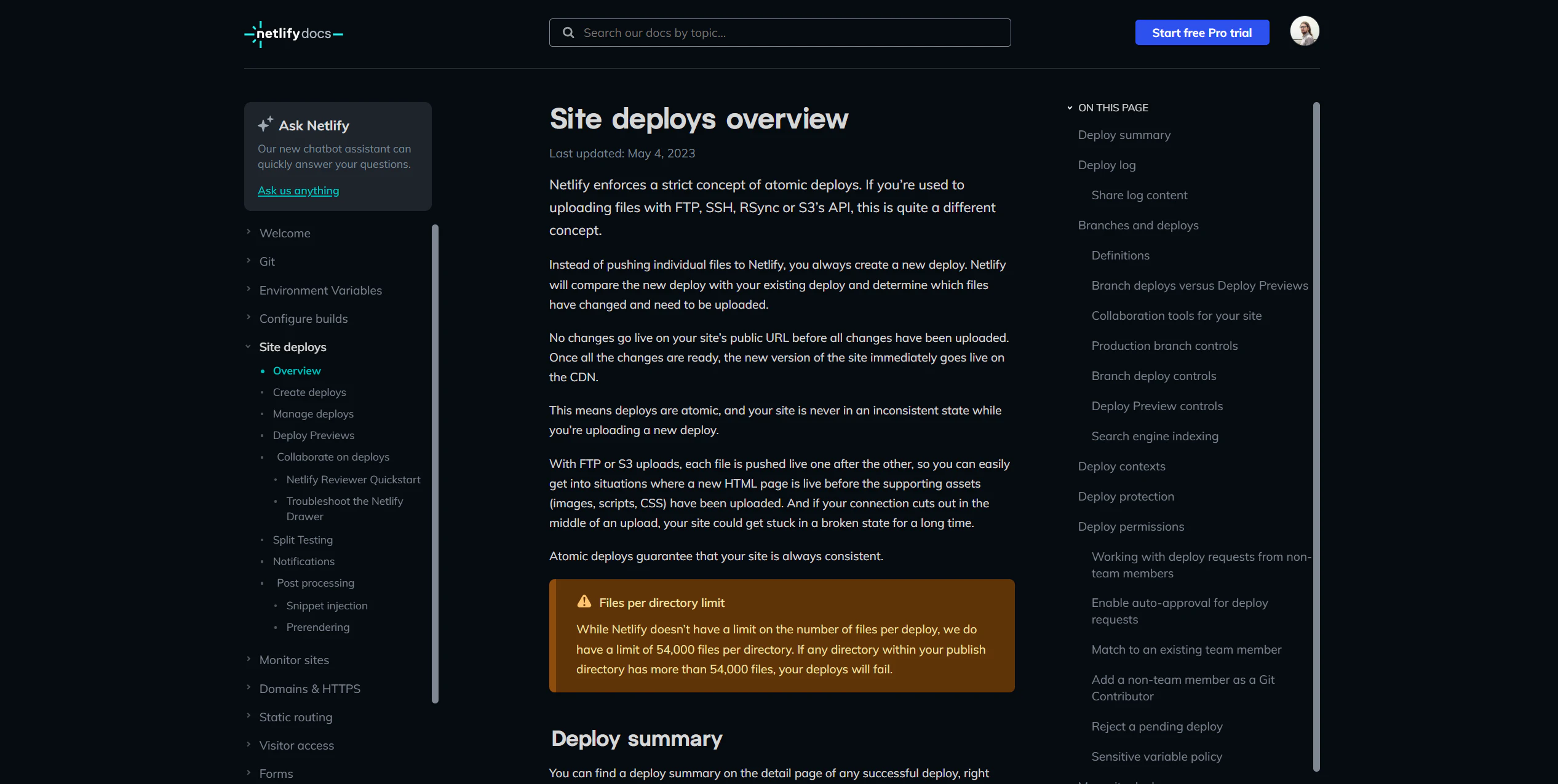Open Netlify Reviewer Quickstart
1558x784 pixels.
[353, 480]
